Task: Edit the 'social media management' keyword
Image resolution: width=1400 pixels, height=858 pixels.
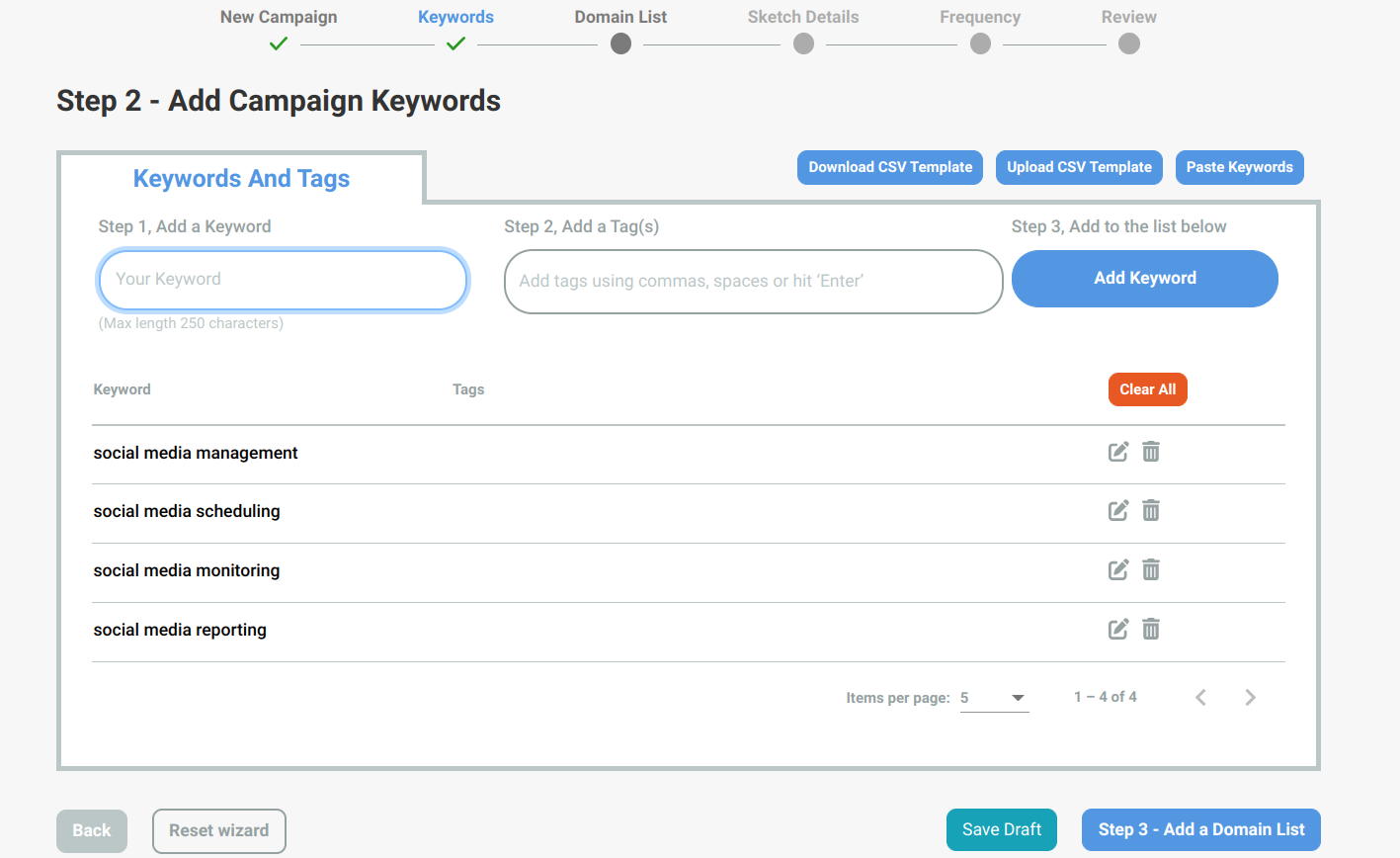Action: [x=1118, y=452]
